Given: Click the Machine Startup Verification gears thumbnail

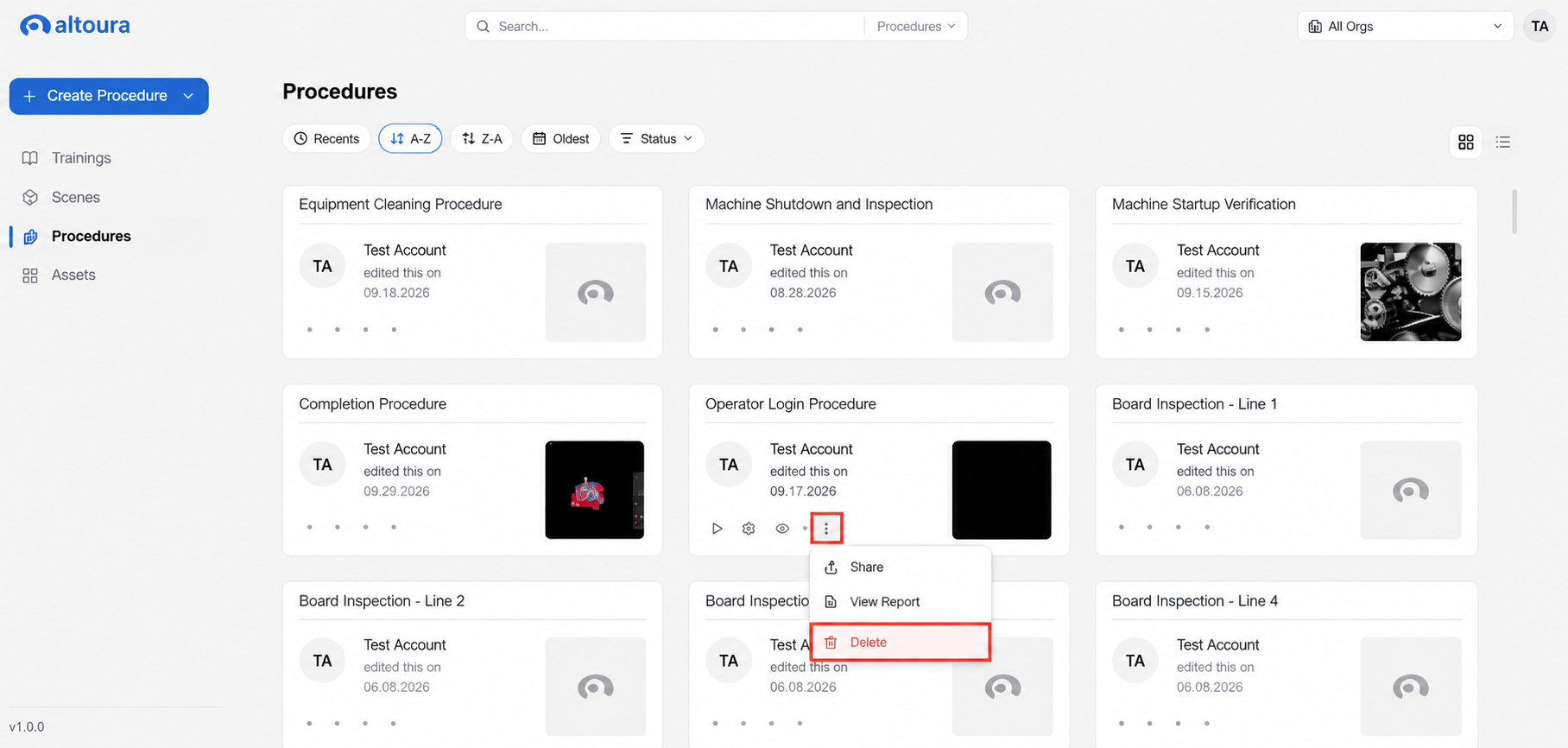Looking at the screenshot, I should (x=1411, y=292).
